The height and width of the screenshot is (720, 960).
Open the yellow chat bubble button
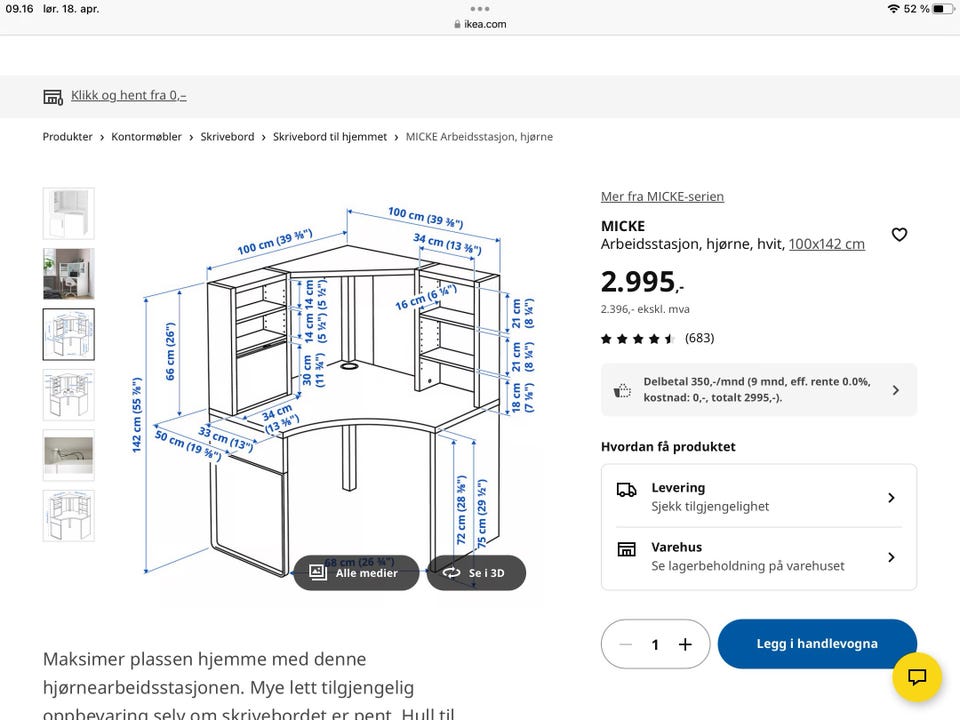click(x=917, y=677)
